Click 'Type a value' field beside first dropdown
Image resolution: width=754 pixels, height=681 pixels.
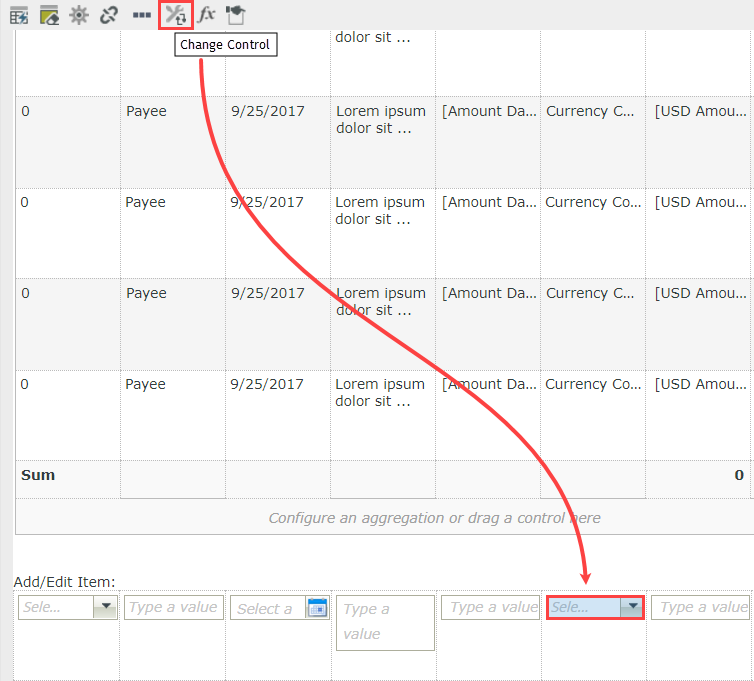click(173, 607)
